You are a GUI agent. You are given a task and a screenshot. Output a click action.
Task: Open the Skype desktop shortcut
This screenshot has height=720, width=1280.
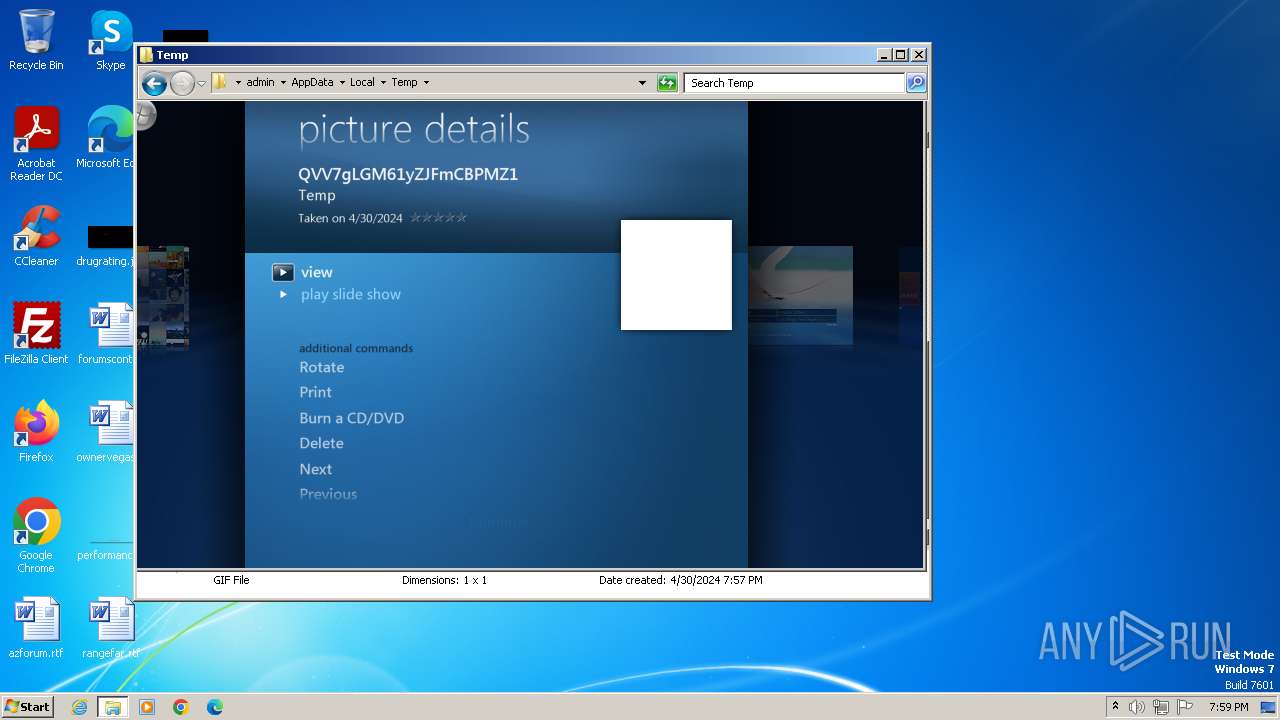[110, 40]
